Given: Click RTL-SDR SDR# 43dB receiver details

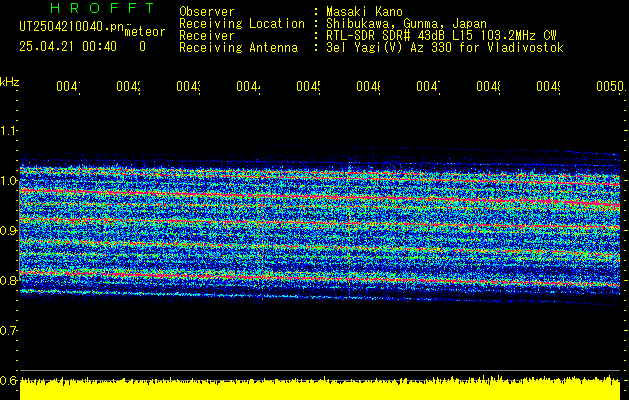Looking at the screenshot, I should click(x=441, y=36).
